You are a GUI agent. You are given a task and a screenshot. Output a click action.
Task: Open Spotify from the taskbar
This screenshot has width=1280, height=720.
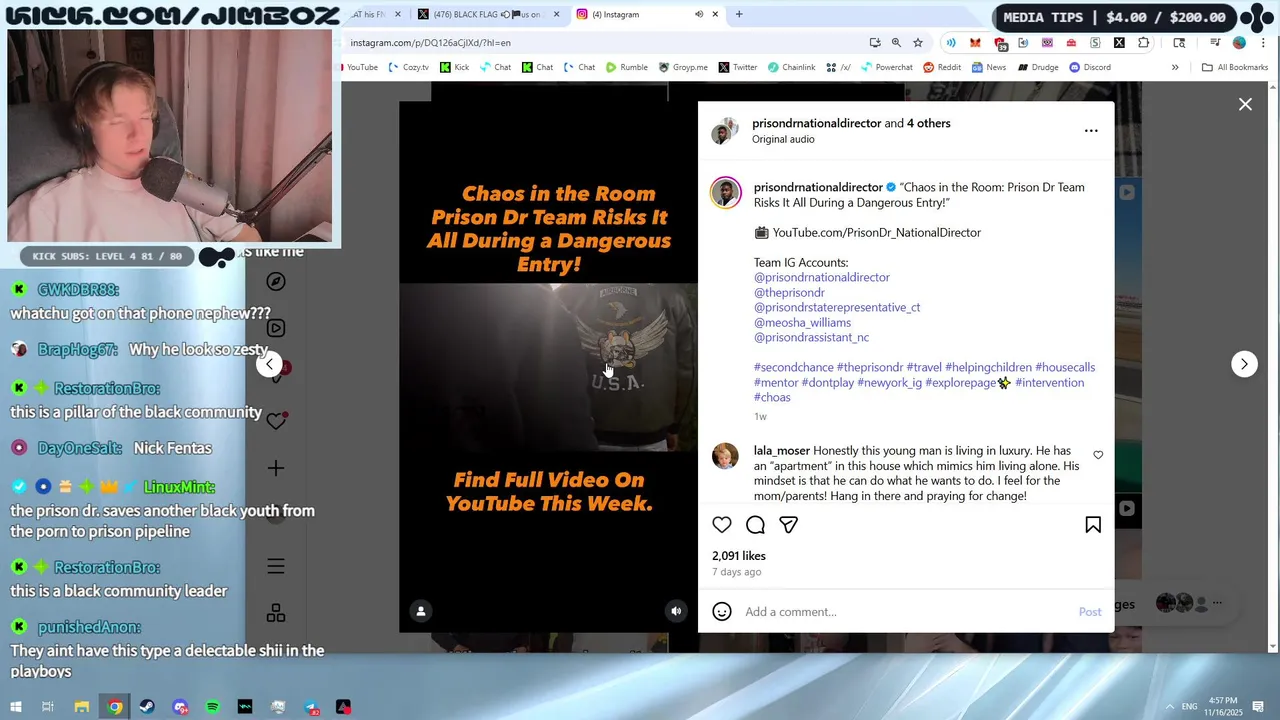[212, 707]
